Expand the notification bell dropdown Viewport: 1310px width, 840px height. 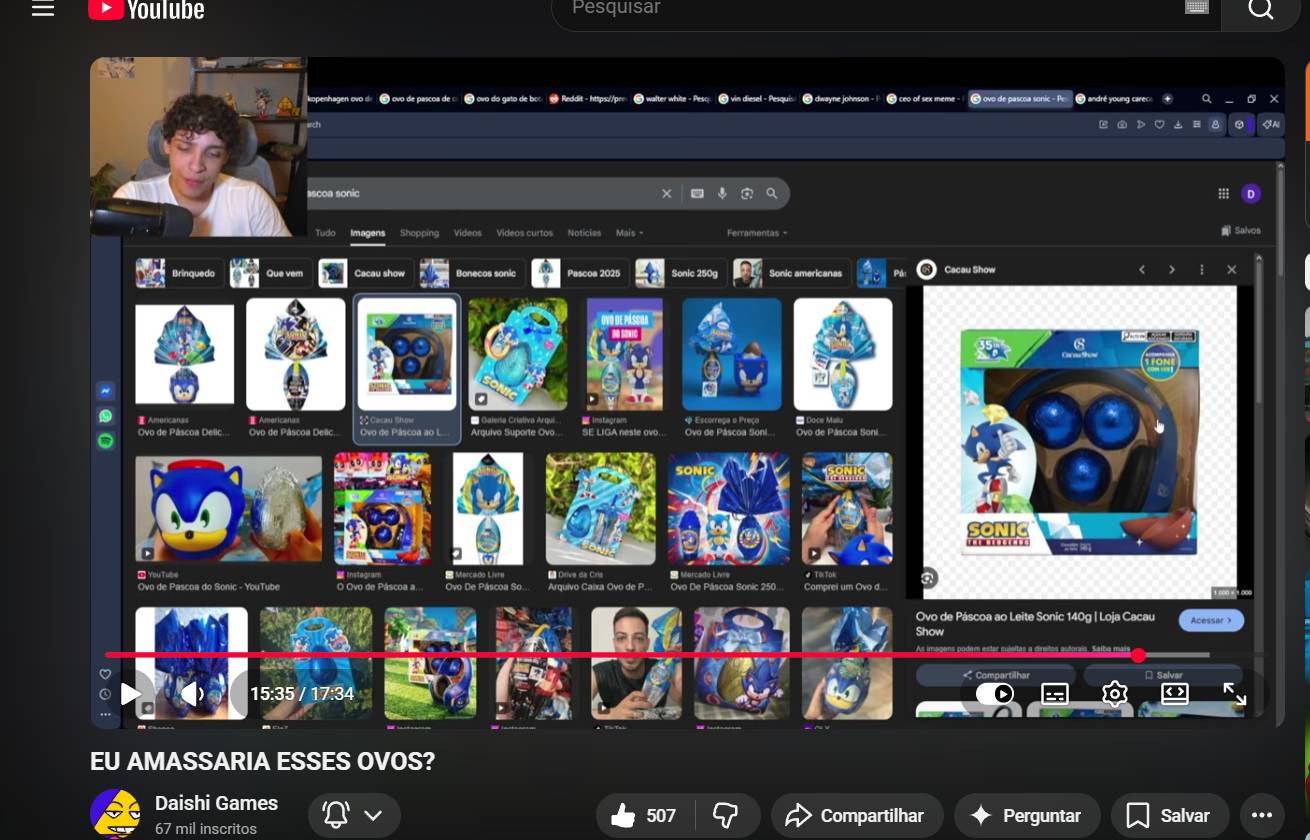pyautogui.click(x=354, y=816)
